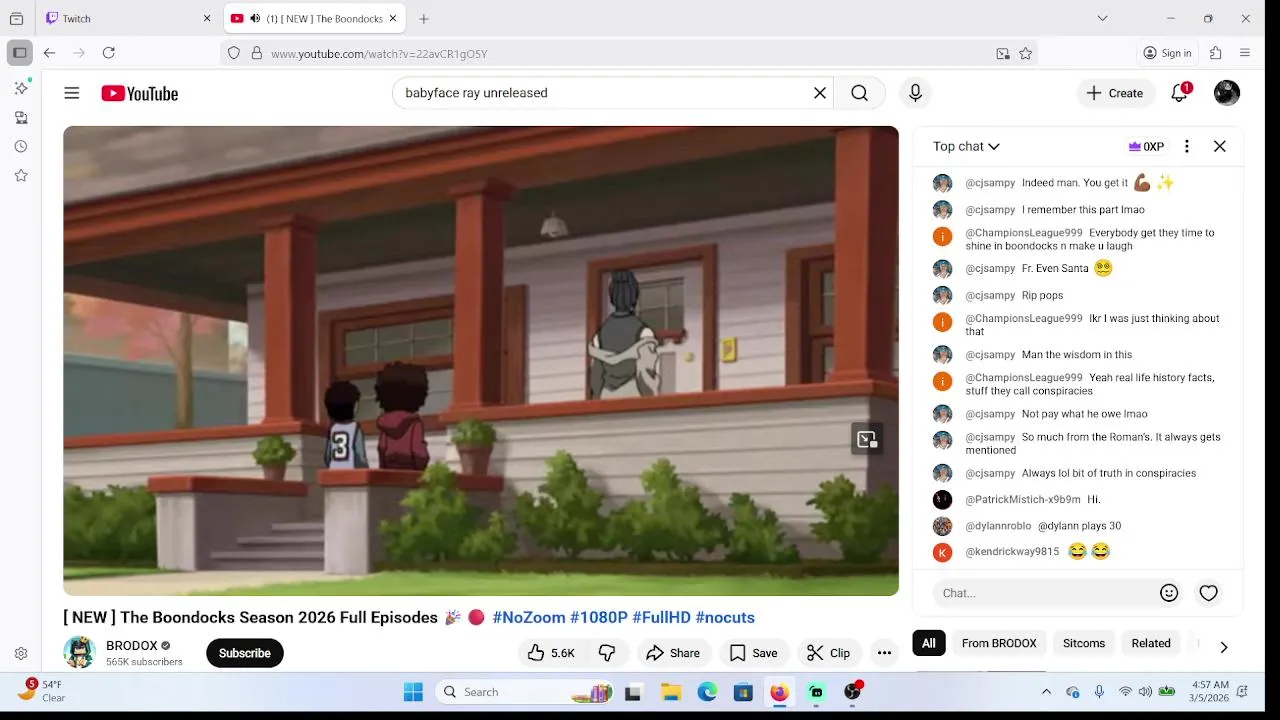This screenshot has width=1280, height=720.
Task: Open the Create menu
Action: 1115,93
